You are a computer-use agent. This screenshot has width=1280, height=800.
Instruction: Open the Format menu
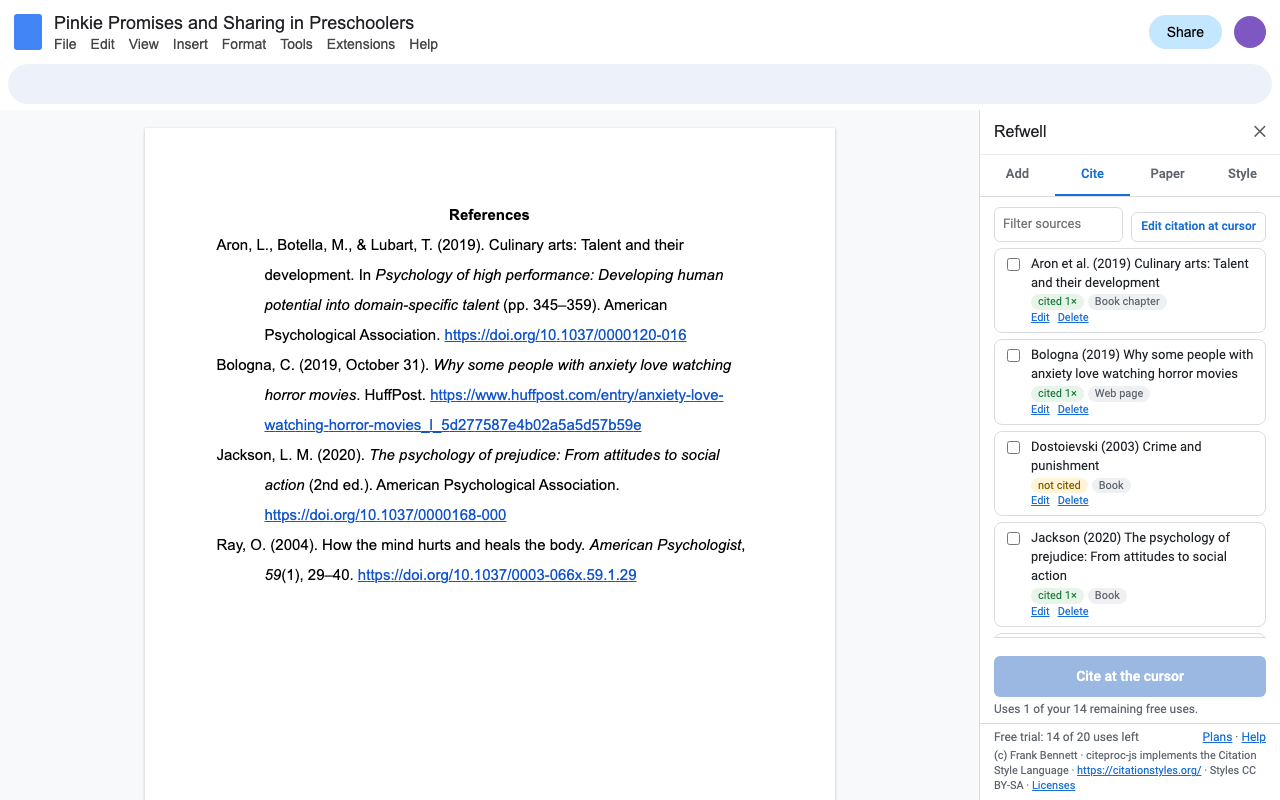[x=244, y=44]
